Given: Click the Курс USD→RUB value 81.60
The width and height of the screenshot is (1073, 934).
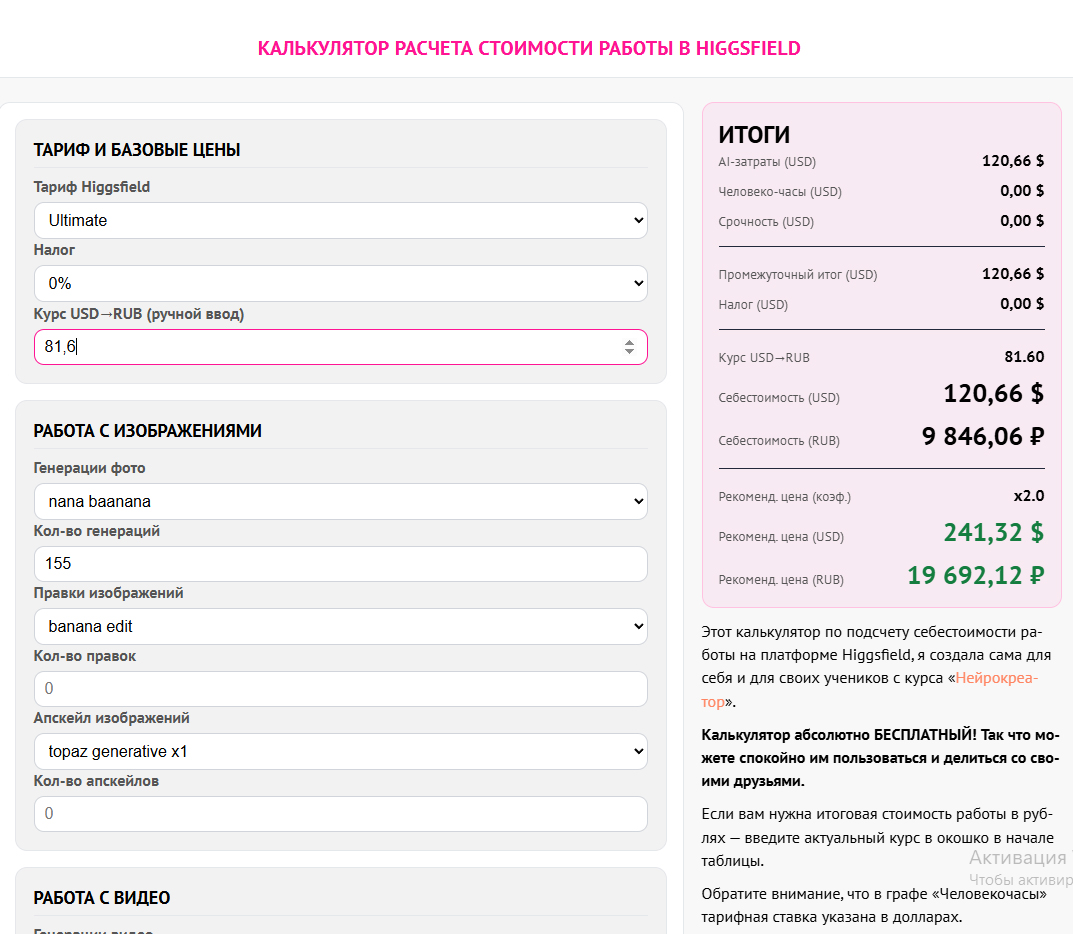Looking at the screenshot, I should pos(1024,356).
